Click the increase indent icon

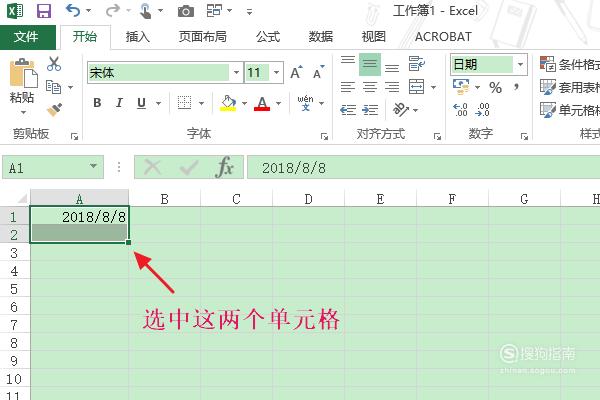click(370, 110)
